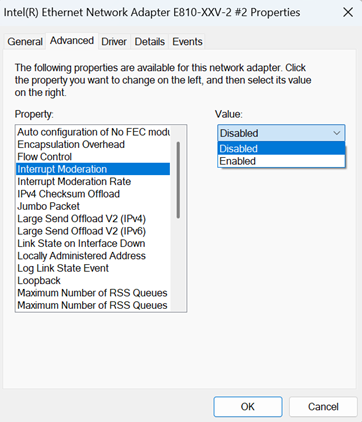Select Large Send Offload V2 (IPv6)

[93, 231]
